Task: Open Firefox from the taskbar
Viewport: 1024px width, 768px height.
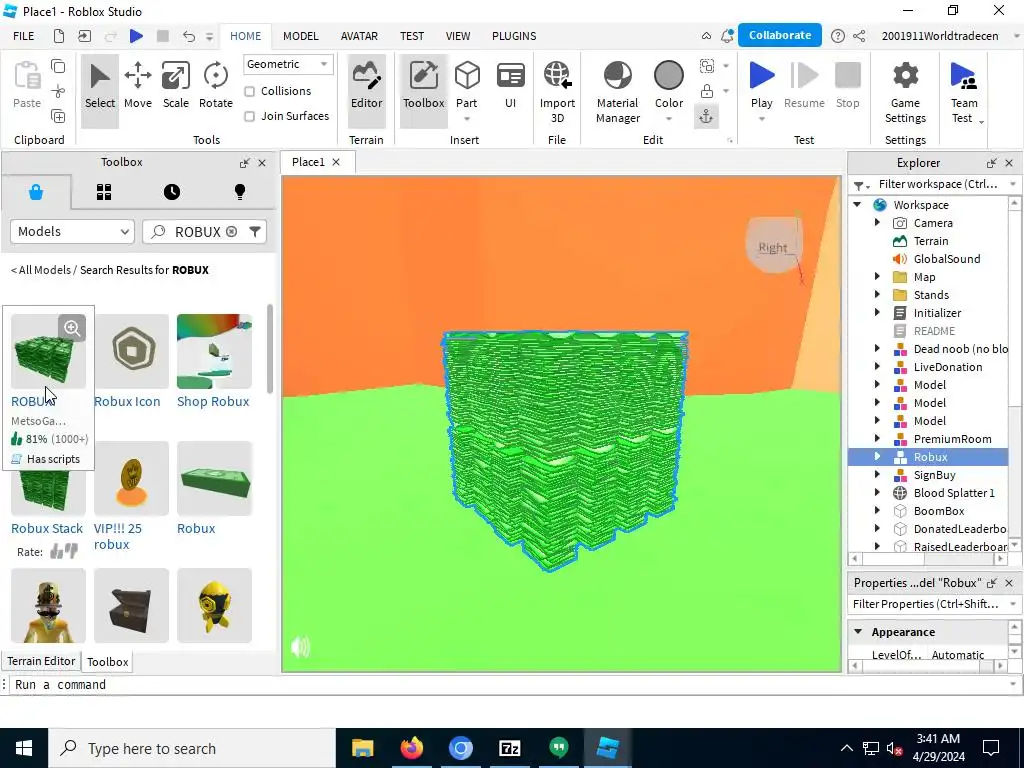Action: point(411,748)
